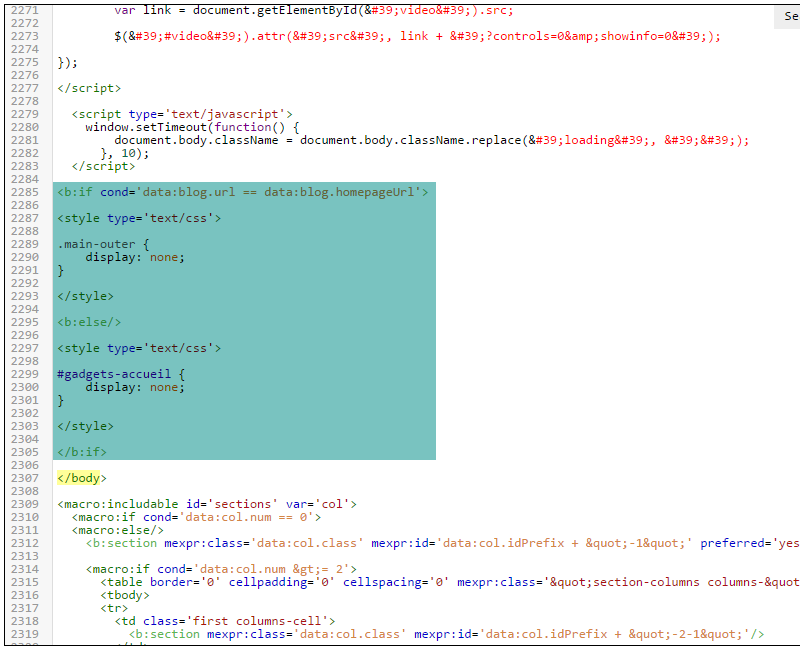
Task: Click the style tag on line 2297
Action: pos(139,348)
